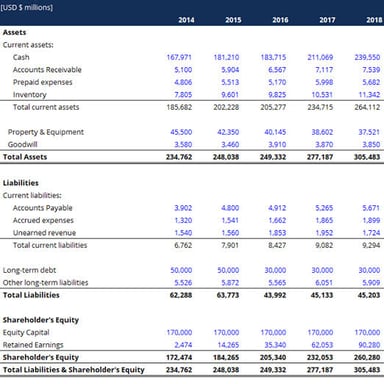Click Goodwill 2015 value 3,460
Viewport: 384px width, 384px height.
(x=230, y=144)
